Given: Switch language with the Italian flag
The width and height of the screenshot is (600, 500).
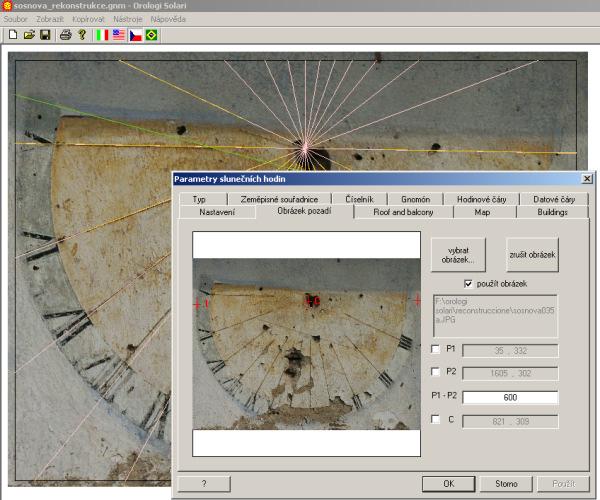Looking at the screenshot, I should (102, 35).
